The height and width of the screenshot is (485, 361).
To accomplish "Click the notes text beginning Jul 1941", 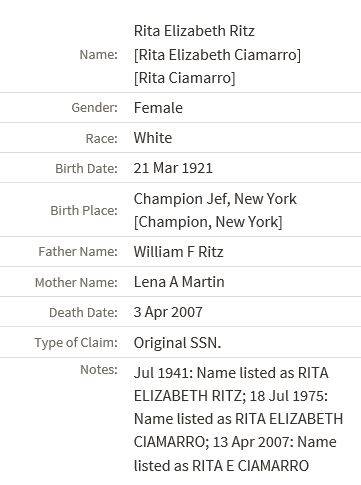I will (238, 419).
